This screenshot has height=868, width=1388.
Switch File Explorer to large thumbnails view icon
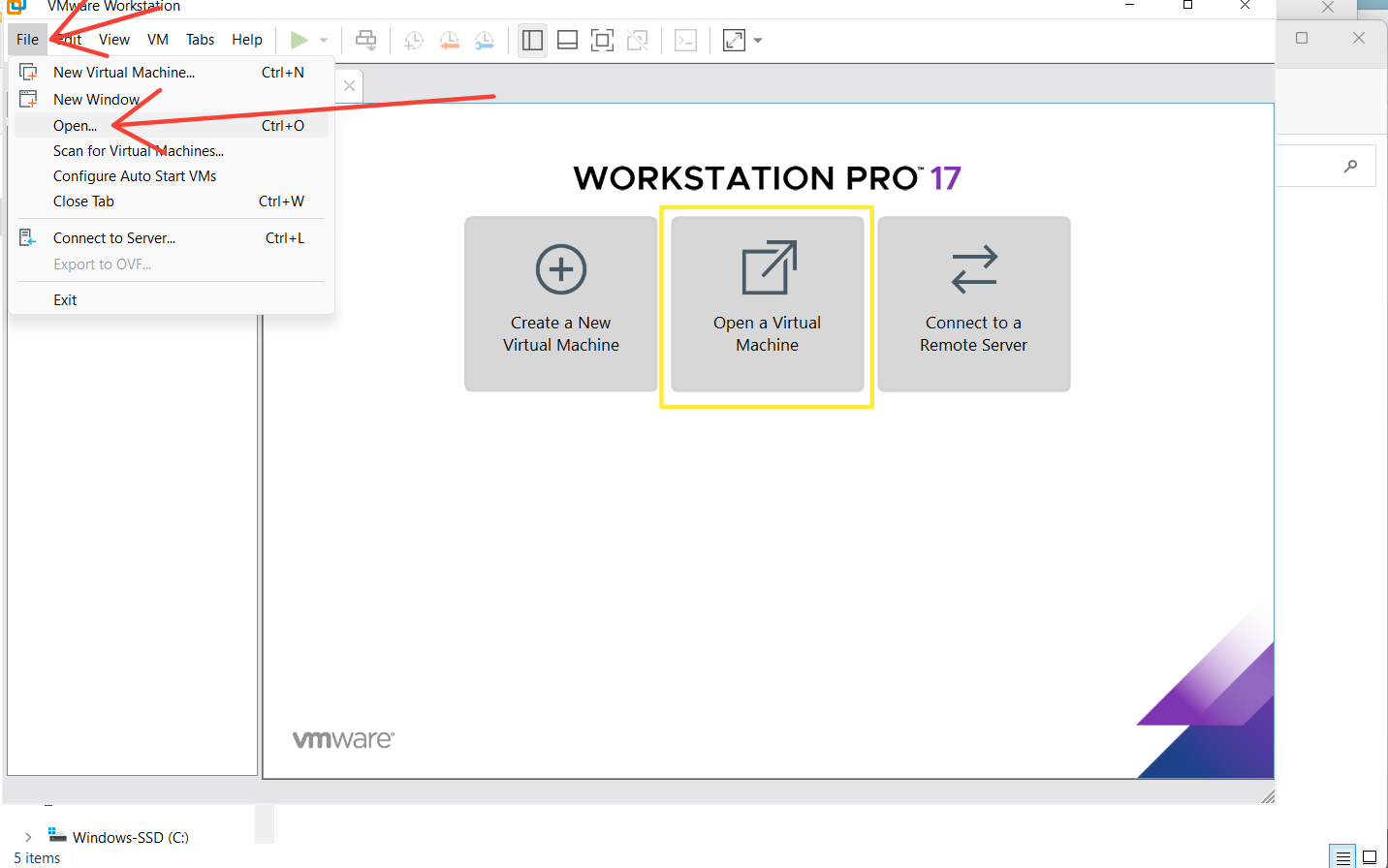pyautogui.click(x=1370, y=857)
